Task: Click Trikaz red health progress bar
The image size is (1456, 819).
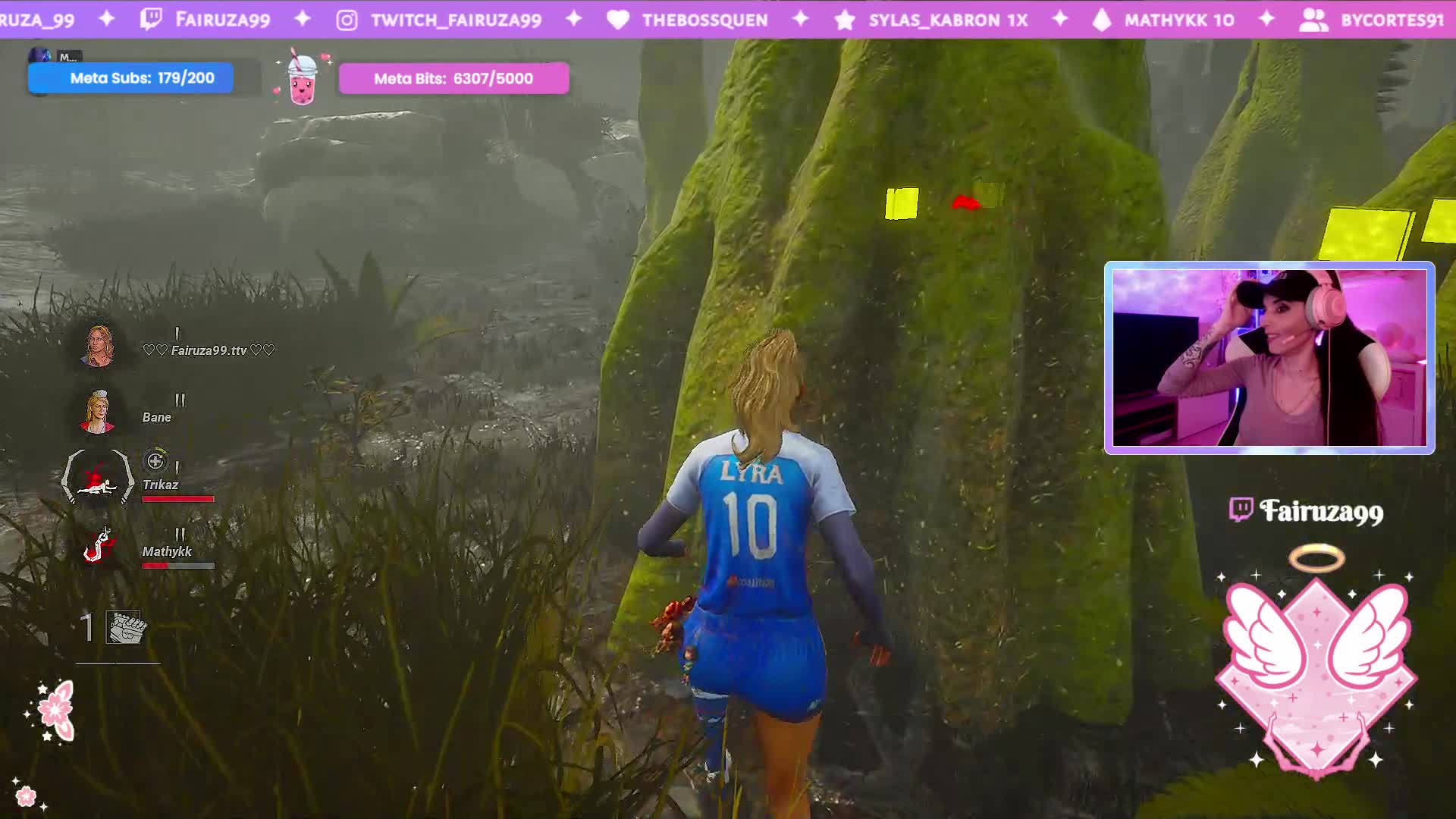Action: coord(178,499)
